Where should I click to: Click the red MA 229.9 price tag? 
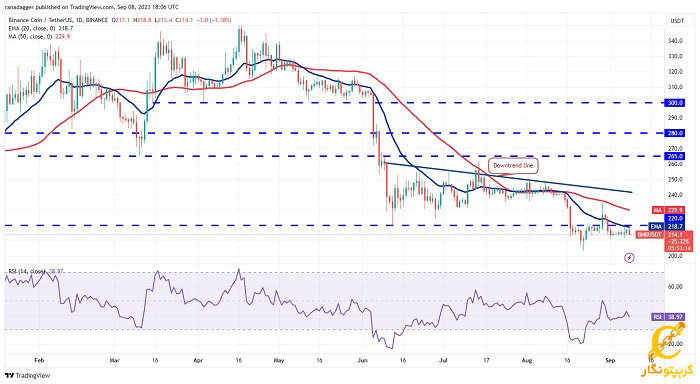668,210
